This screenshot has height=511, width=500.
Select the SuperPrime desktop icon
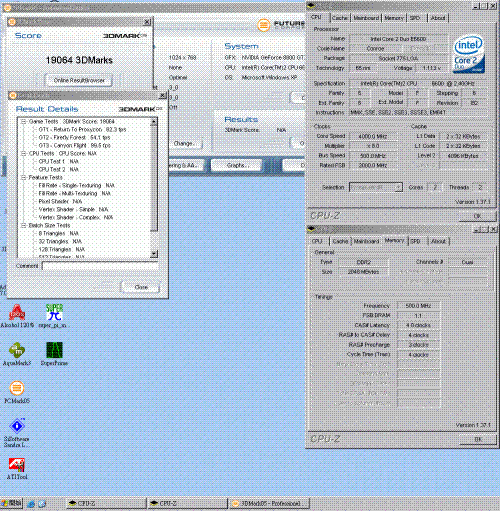pyautogui.click(x=54, y=354)
